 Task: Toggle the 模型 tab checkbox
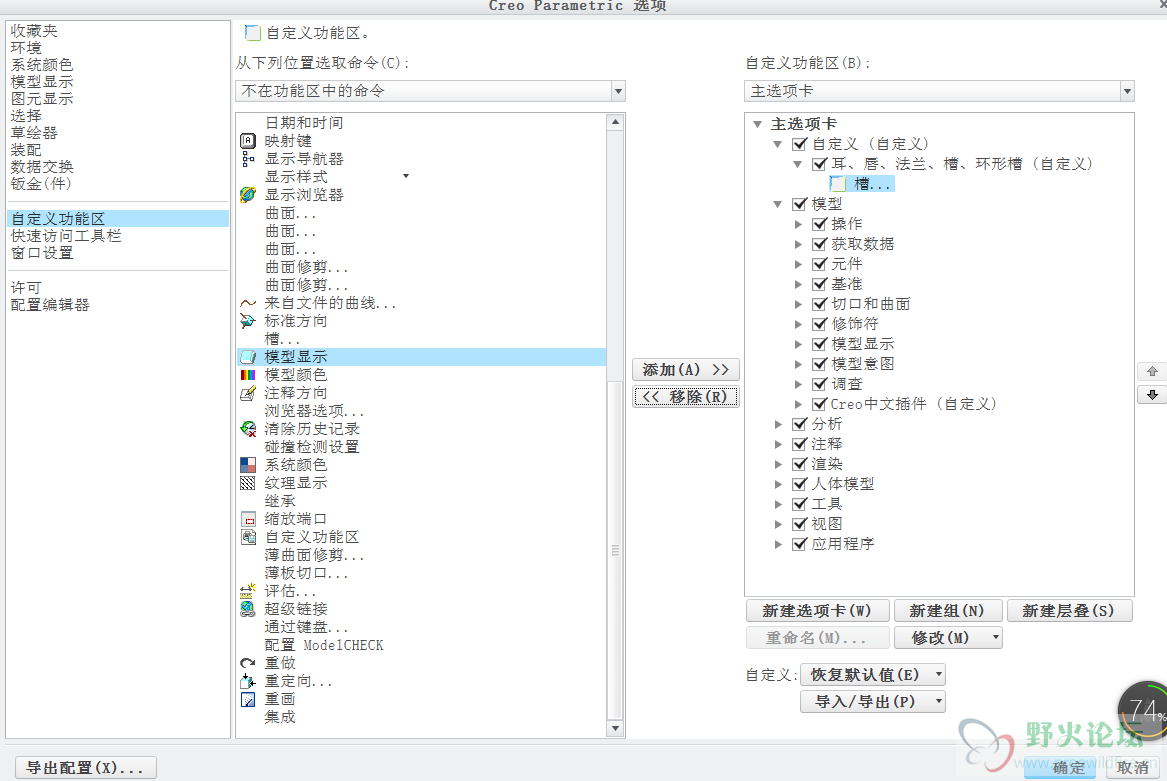click(799, 203)
